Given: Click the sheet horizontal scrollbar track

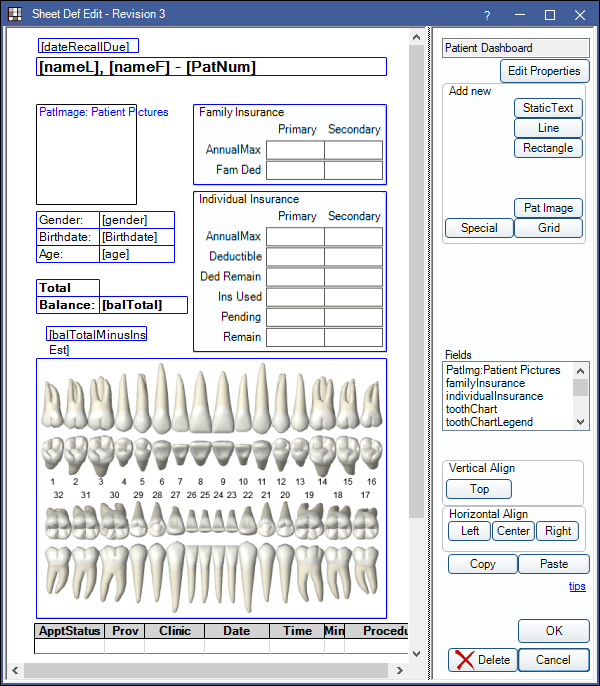Looking at the screenshot, I should tap(206, 670).
